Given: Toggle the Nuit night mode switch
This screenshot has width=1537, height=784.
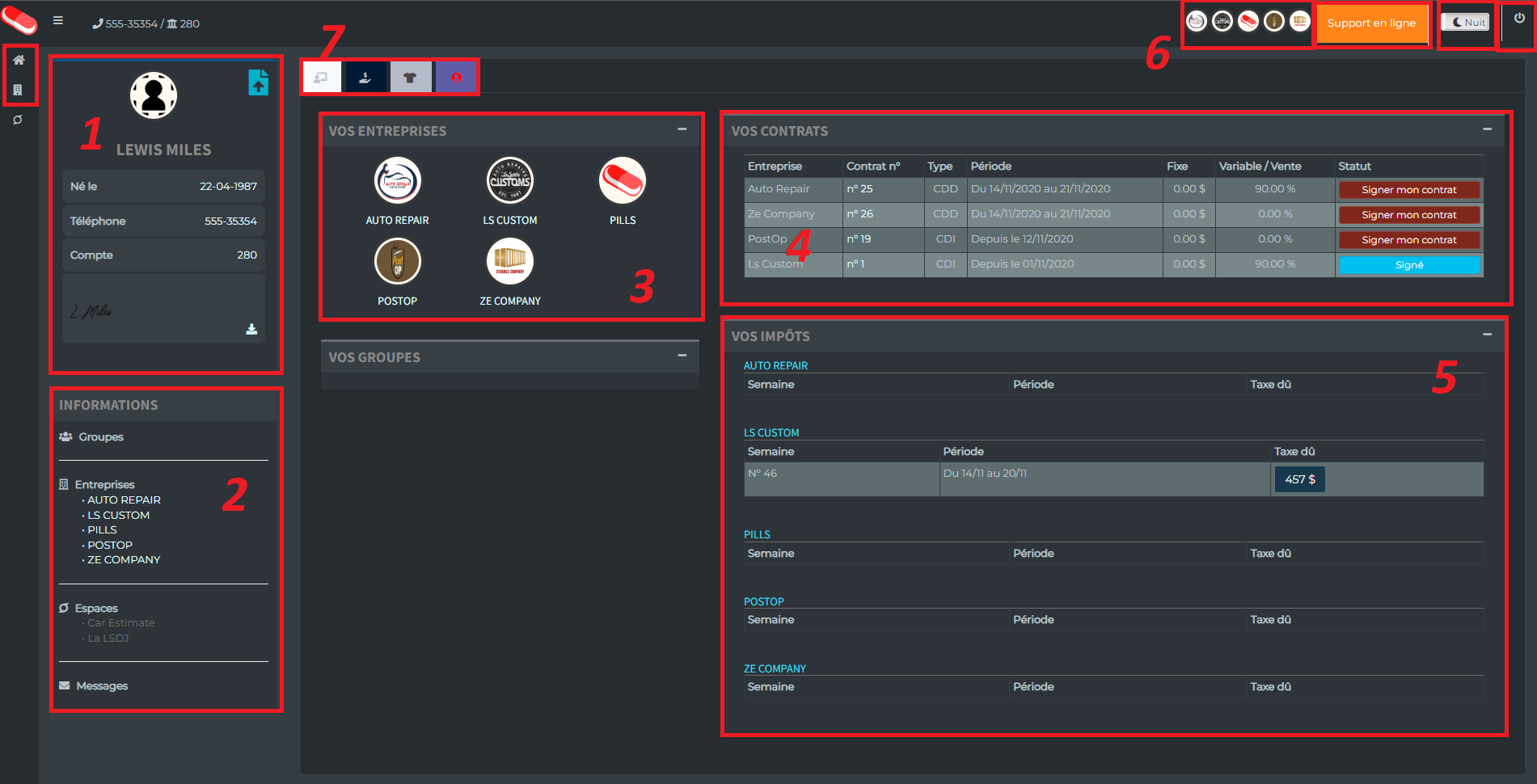Looking at the screenshot, I should tap(1465, 22).
